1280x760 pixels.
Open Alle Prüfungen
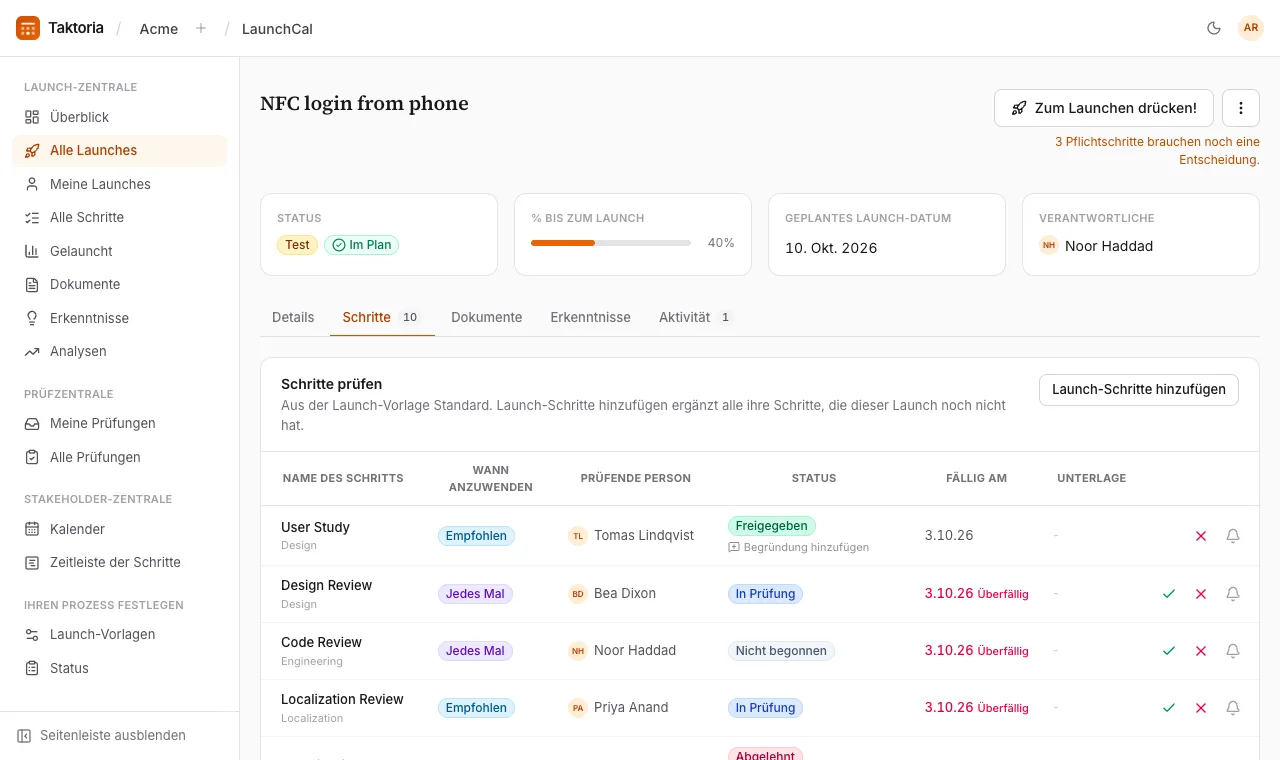120,457
